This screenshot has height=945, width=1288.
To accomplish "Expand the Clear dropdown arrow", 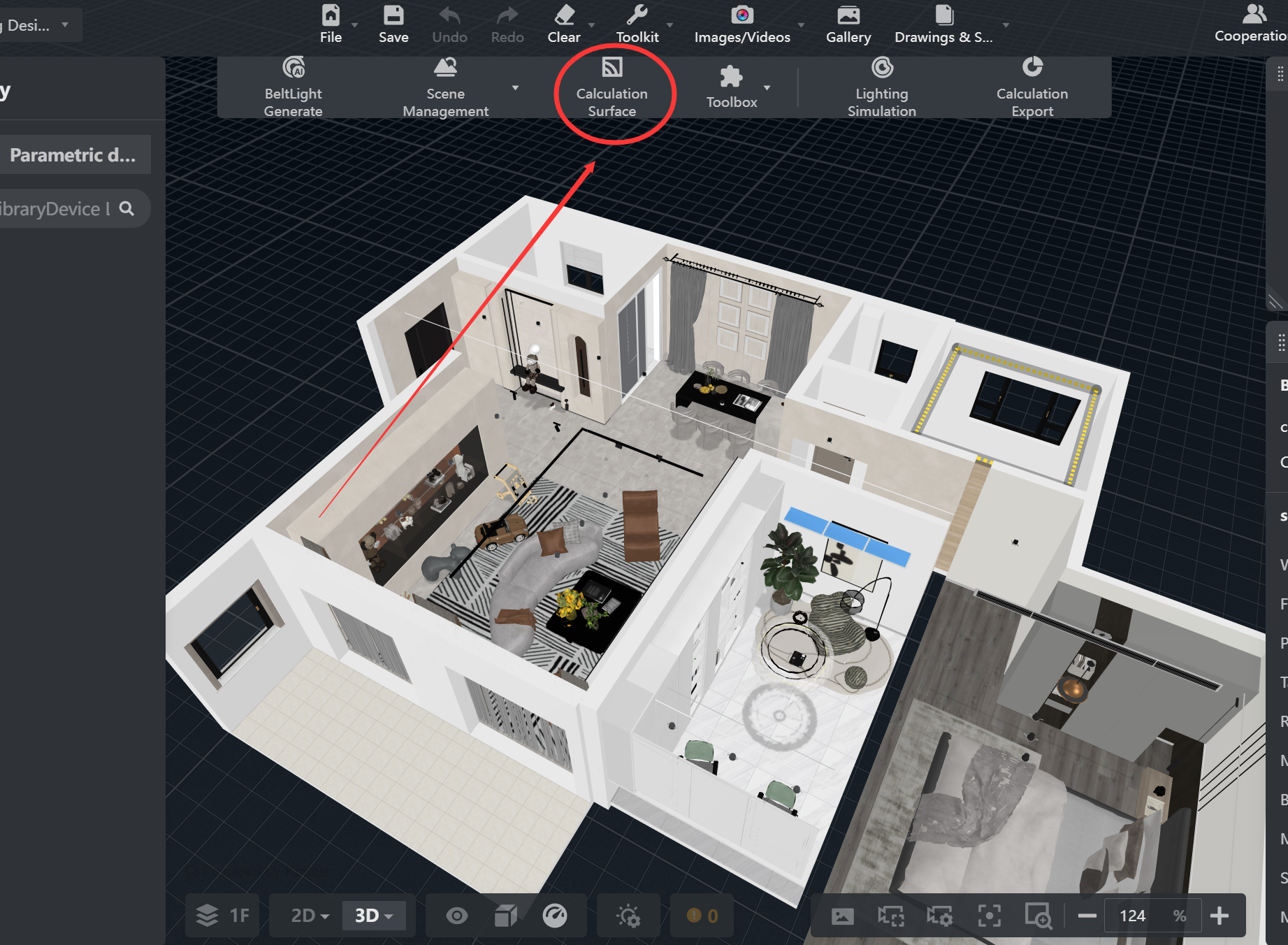I will pyautogui.click(x=591, y=25).
